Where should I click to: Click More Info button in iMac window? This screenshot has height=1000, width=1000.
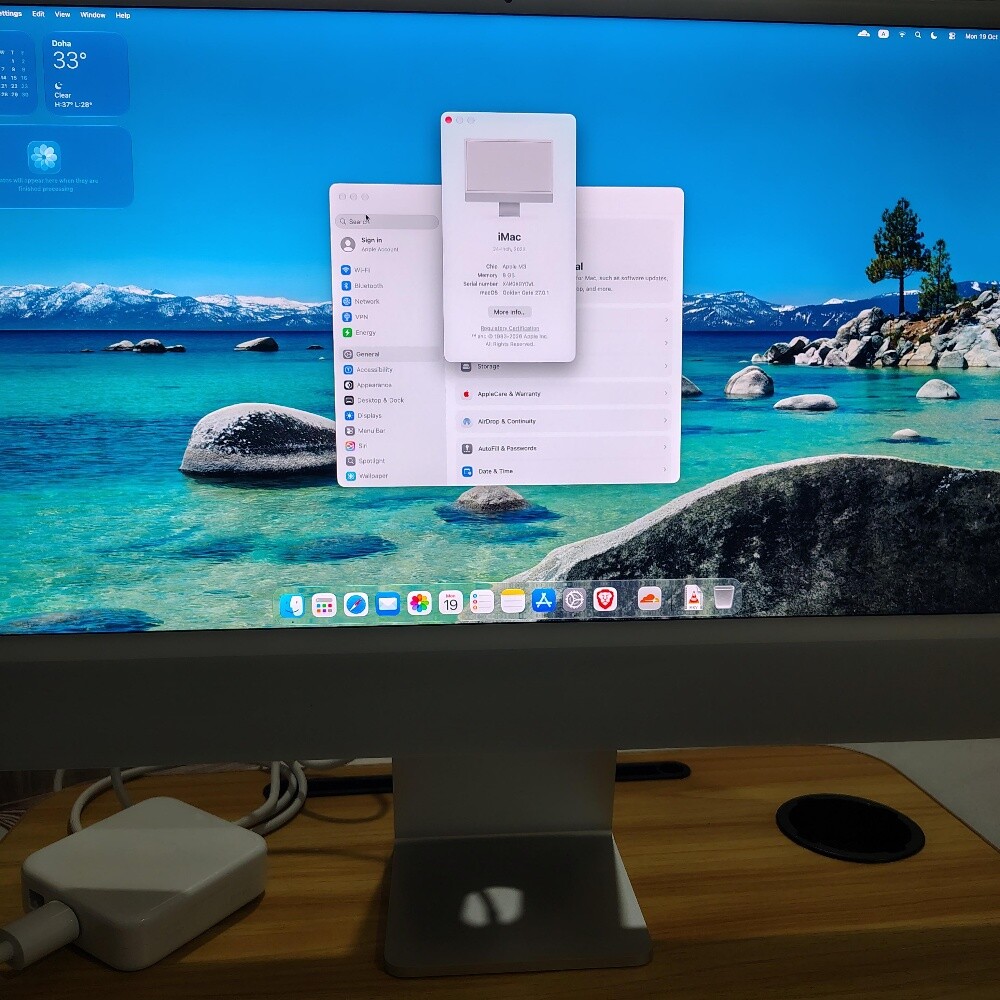tap(509, 312)
